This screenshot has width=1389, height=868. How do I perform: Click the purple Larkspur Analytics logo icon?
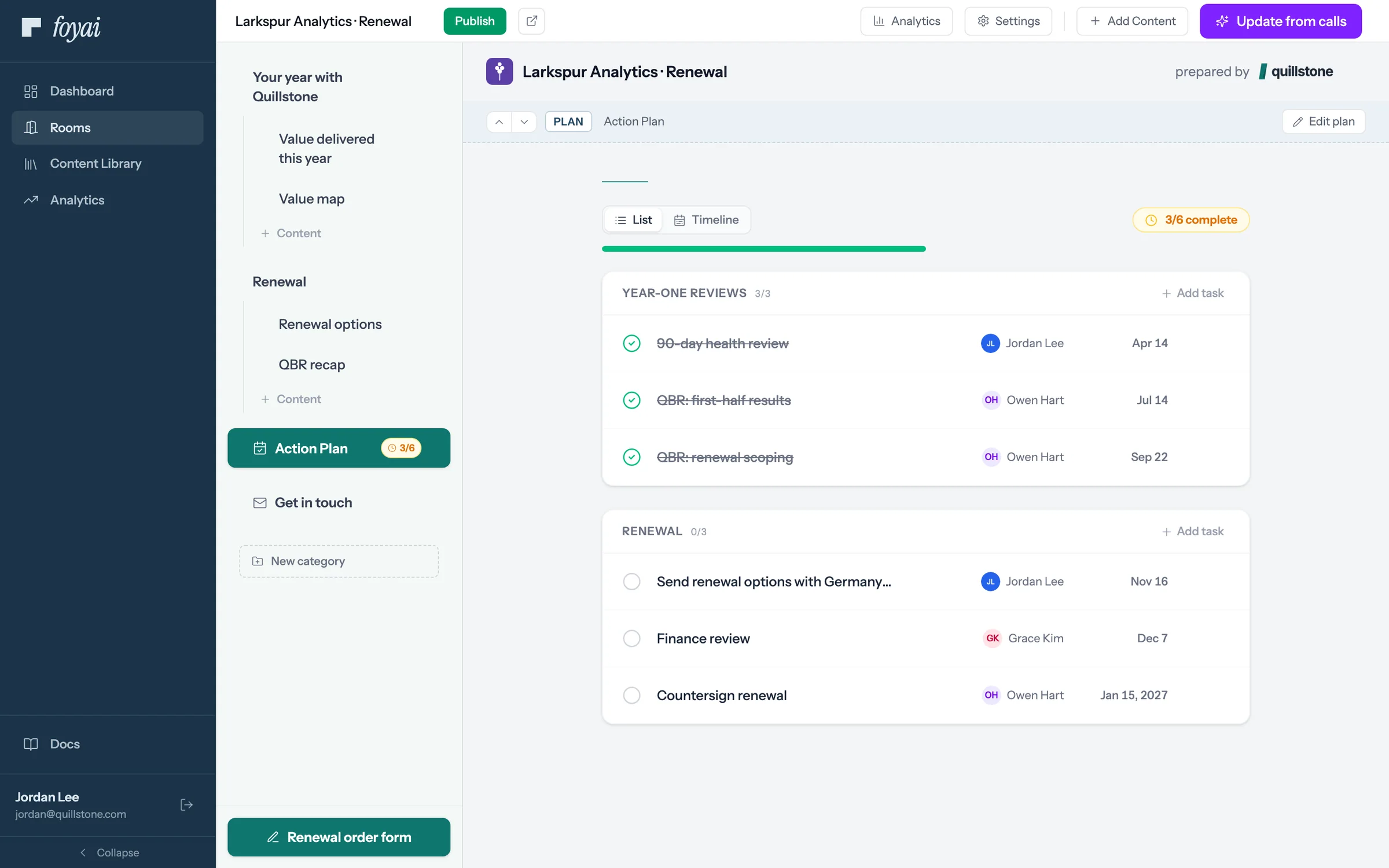(x=499, y=72)
